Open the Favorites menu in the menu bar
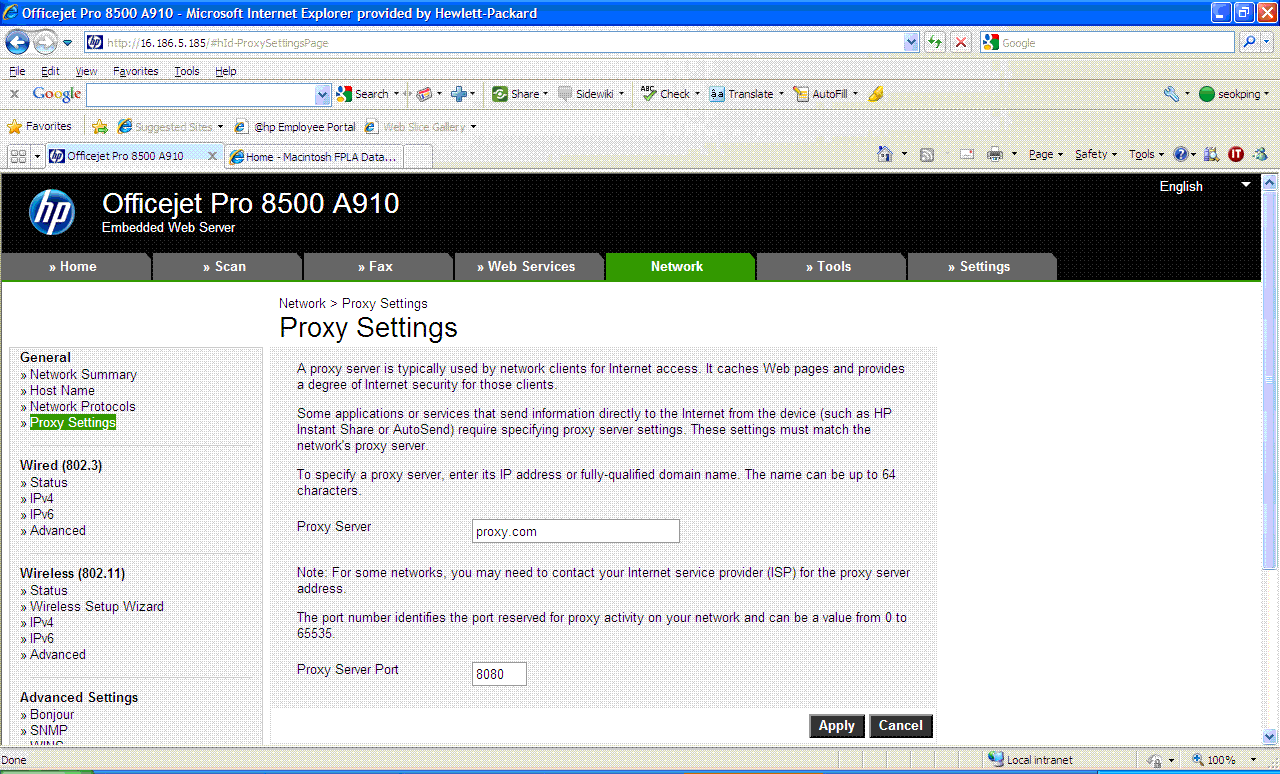This screenshot has height=774, width=1280. (135, 71)
